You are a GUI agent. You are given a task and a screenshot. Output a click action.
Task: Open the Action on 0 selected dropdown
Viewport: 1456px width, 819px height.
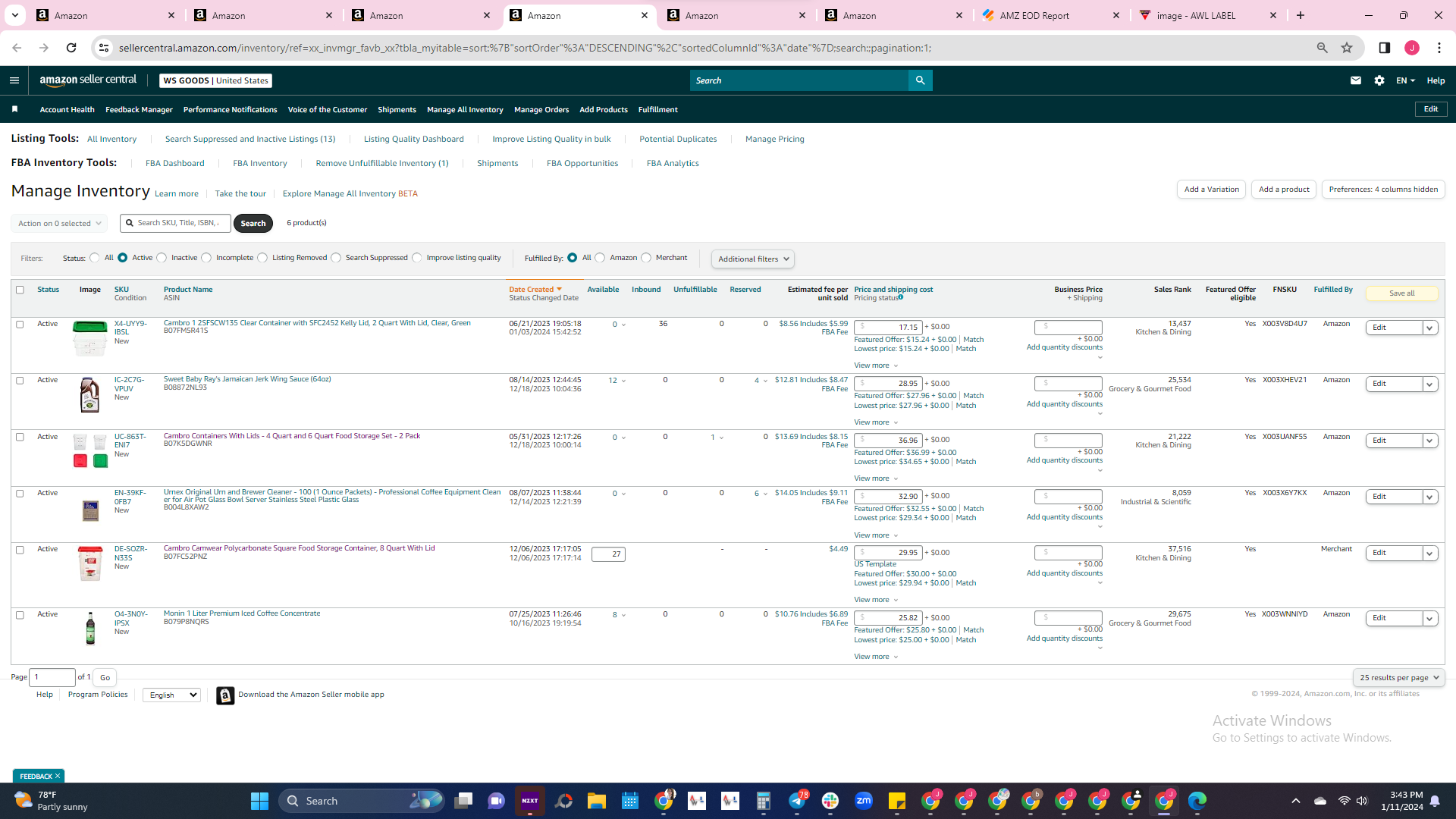(59, 224)
